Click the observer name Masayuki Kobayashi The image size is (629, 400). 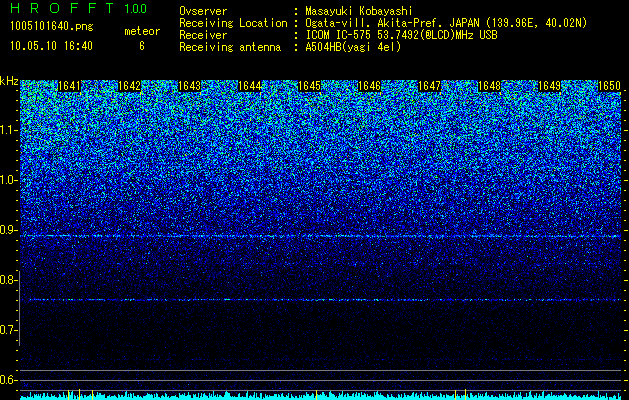[359, 11]
